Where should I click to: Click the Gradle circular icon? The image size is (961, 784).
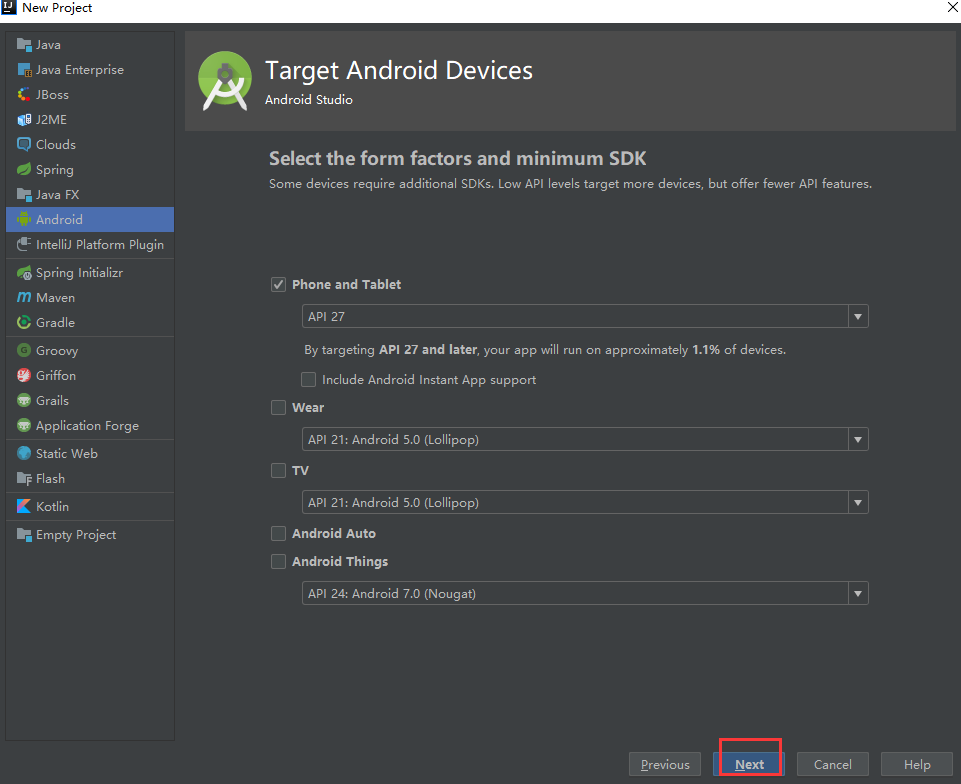point(24,322)
